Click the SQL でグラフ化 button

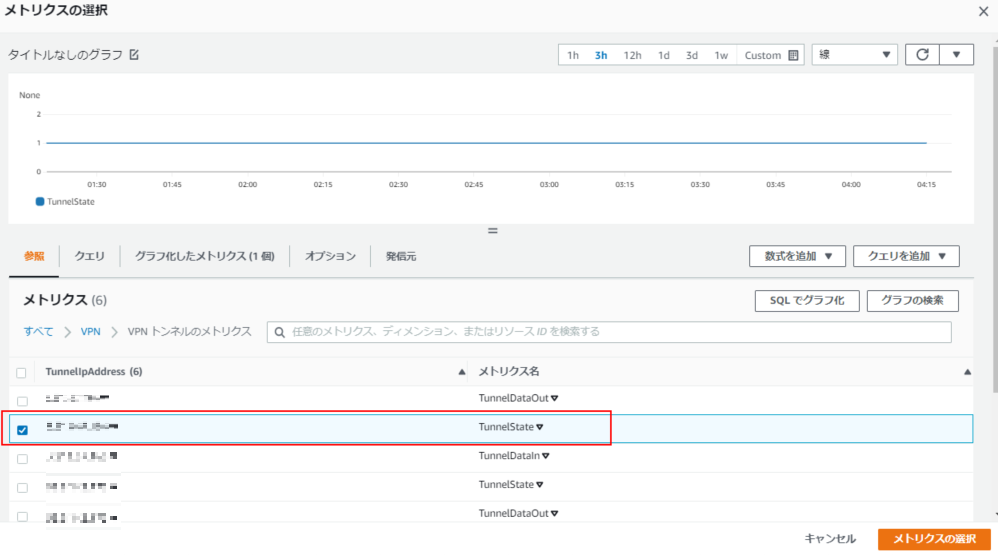[x=806, y=301]
